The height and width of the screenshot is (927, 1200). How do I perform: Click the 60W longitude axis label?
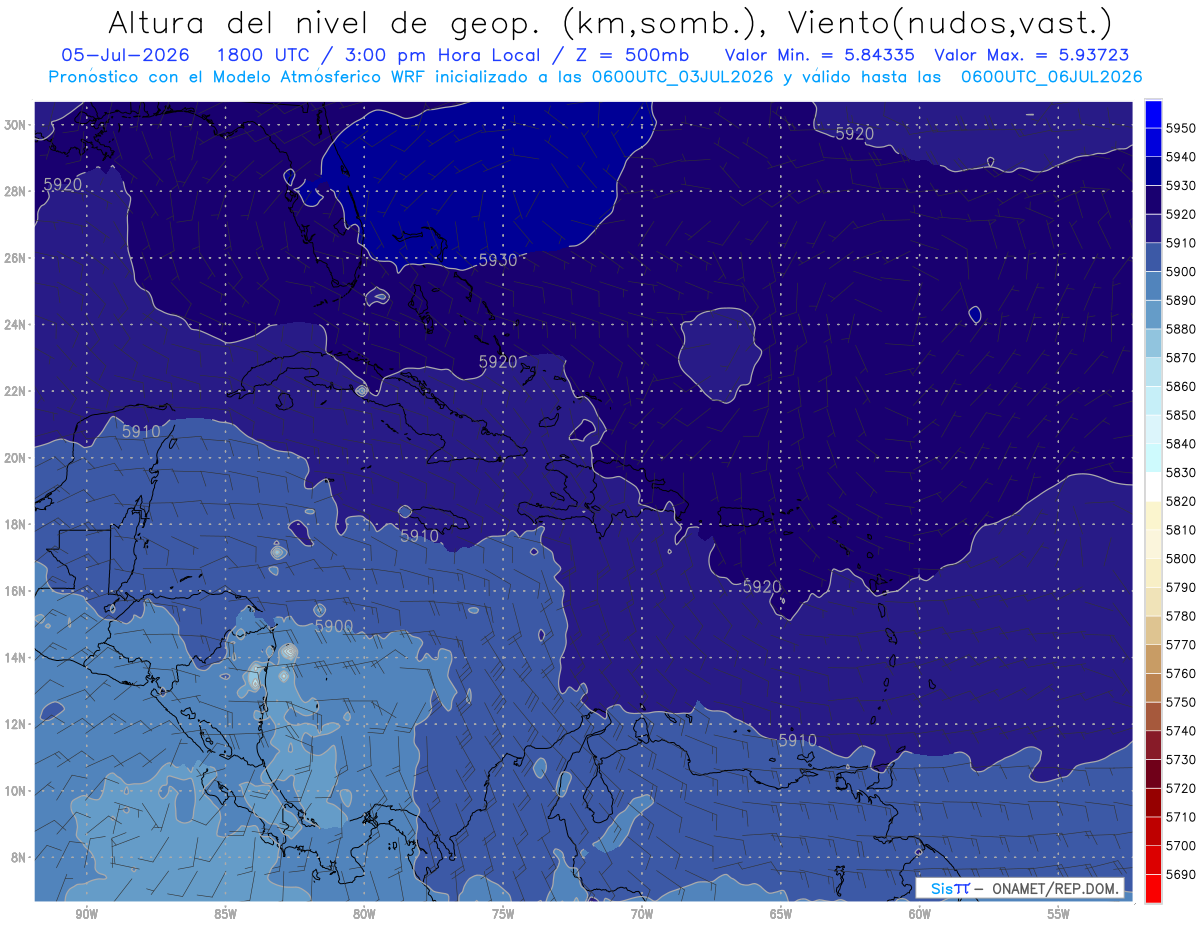pos(920,913)
